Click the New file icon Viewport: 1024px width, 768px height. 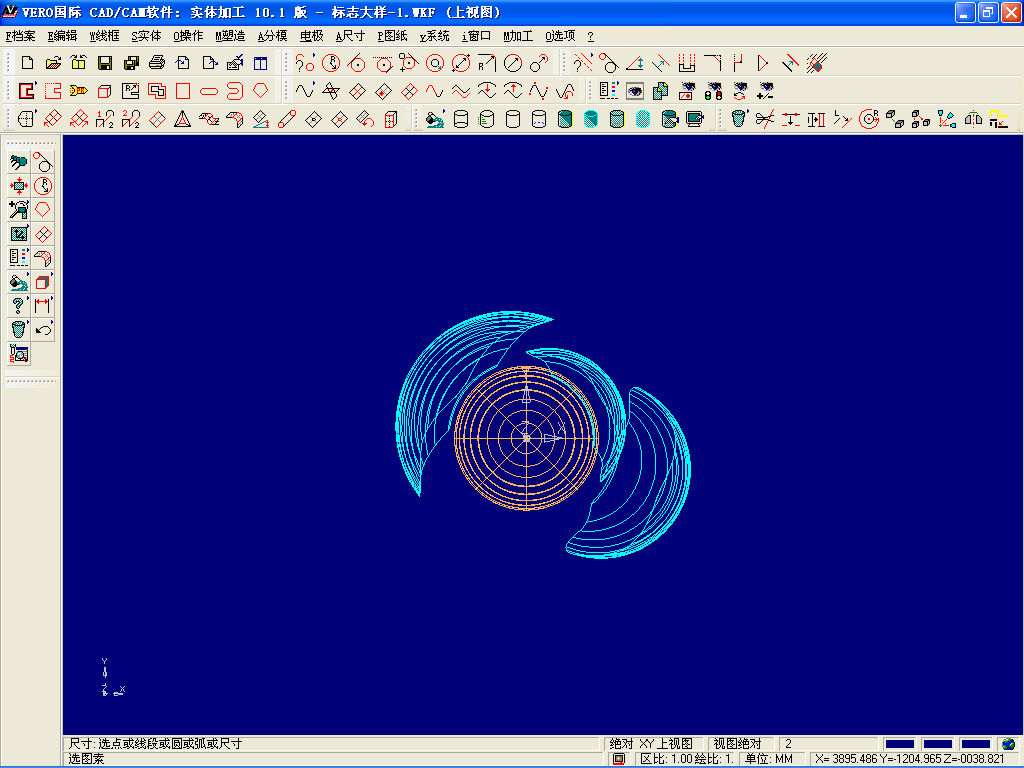pyautogui.click(x=27, y=63)
